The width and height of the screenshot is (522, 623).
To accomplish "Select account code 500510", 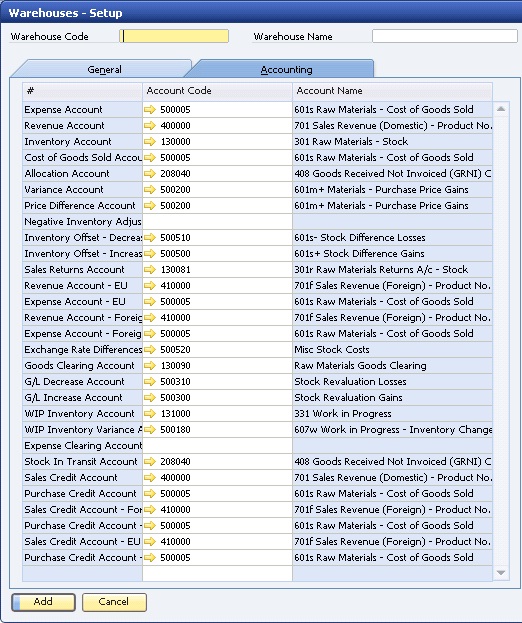I will [175, 238].
